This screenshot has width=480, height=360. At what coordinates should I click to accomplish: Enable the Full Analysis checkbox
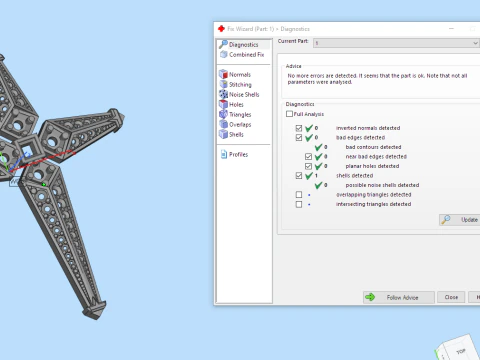click(x=289, y=114)
